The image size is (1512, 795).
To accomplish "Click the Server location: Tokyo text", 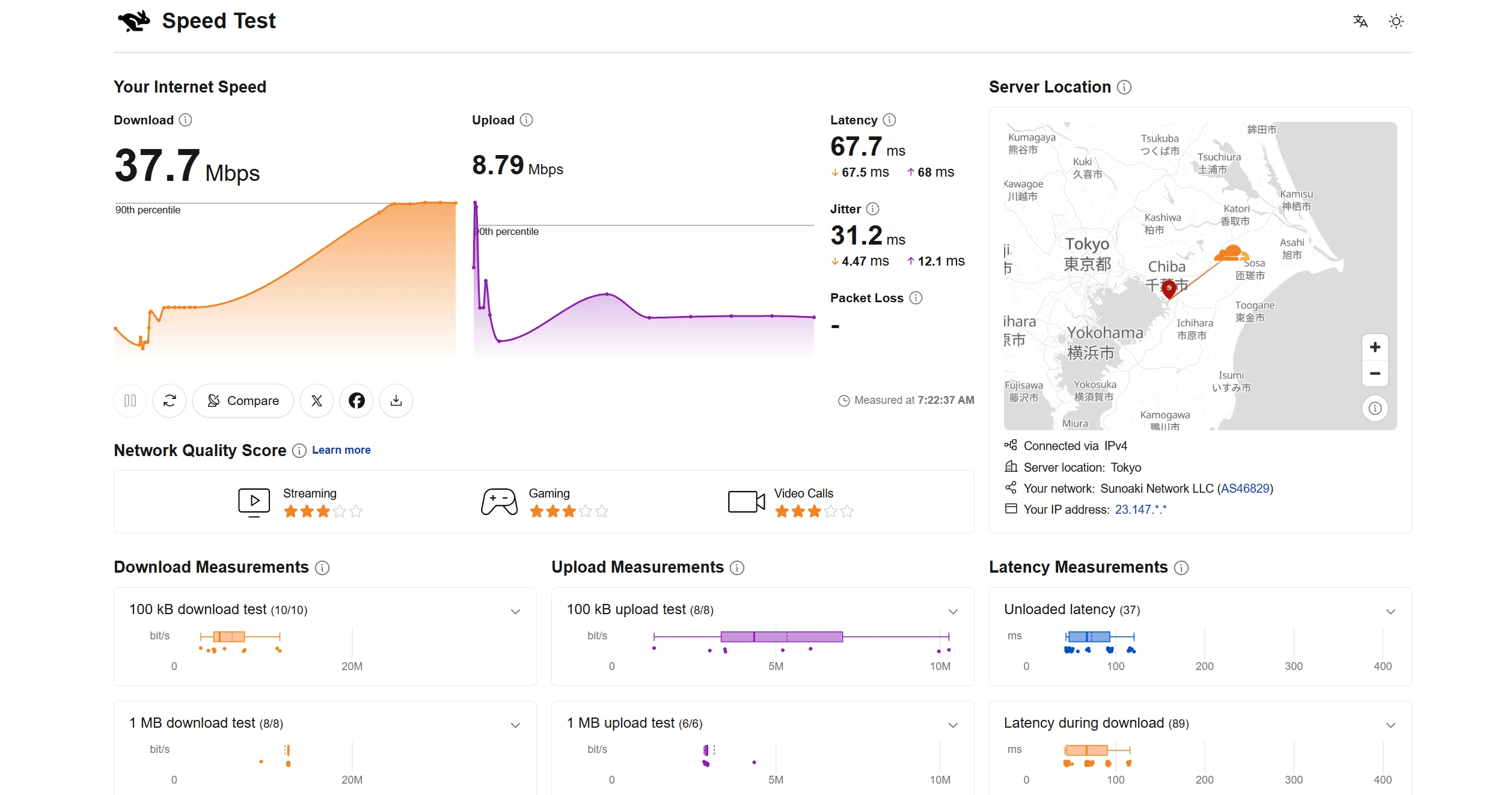I will 1082,468.
